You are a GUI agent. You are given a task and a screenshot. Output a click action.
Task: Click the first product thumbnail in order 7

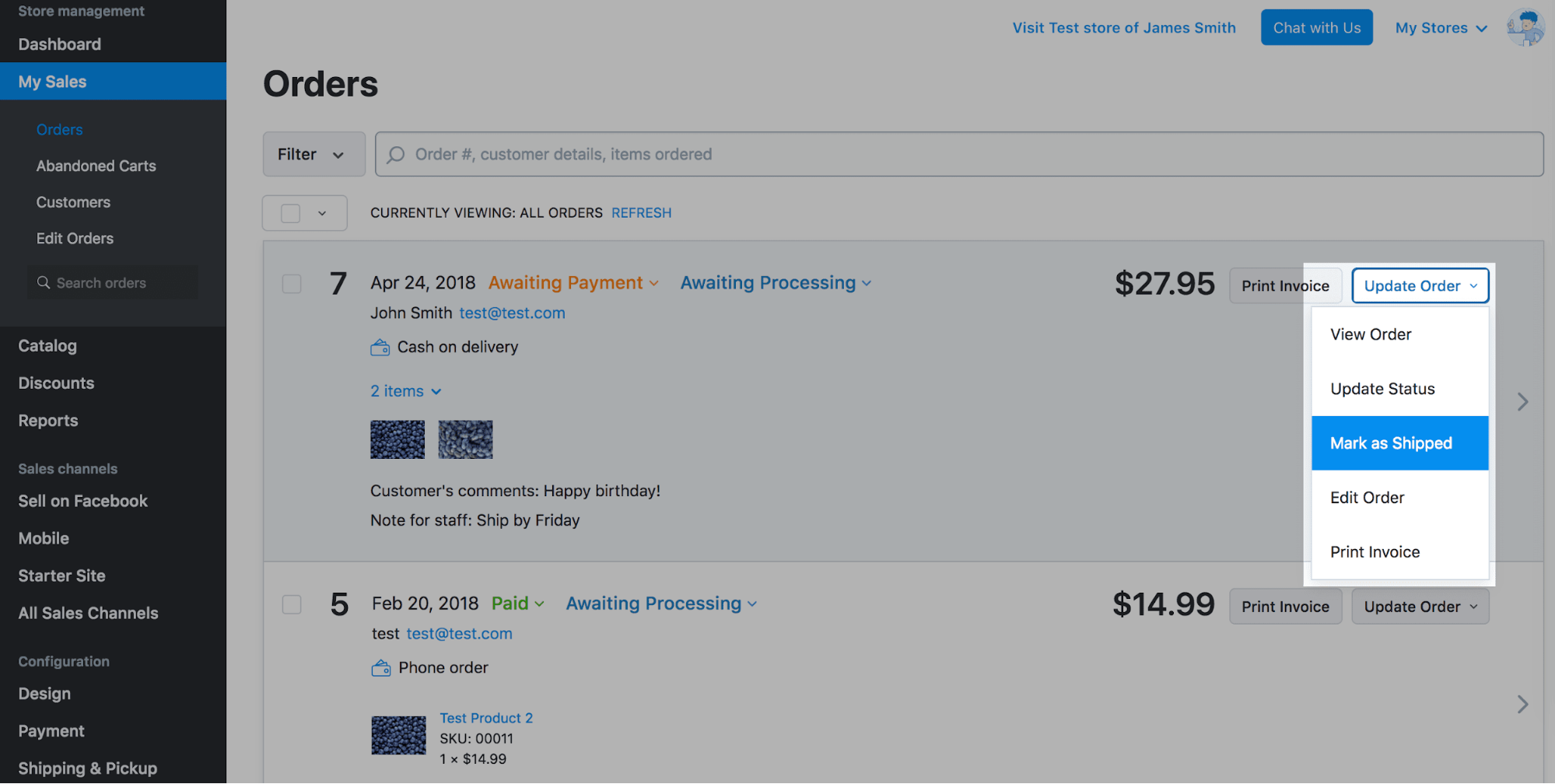397,439
